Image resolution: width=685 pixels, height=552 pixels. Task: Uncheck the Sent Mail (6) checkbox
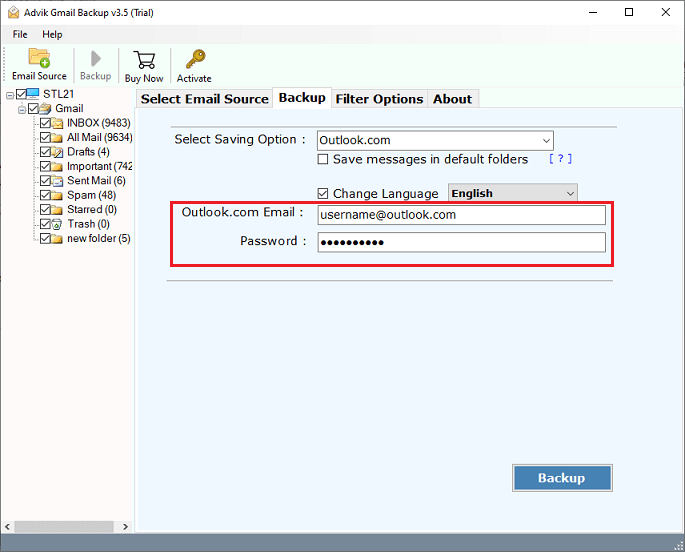pos(45,181)
